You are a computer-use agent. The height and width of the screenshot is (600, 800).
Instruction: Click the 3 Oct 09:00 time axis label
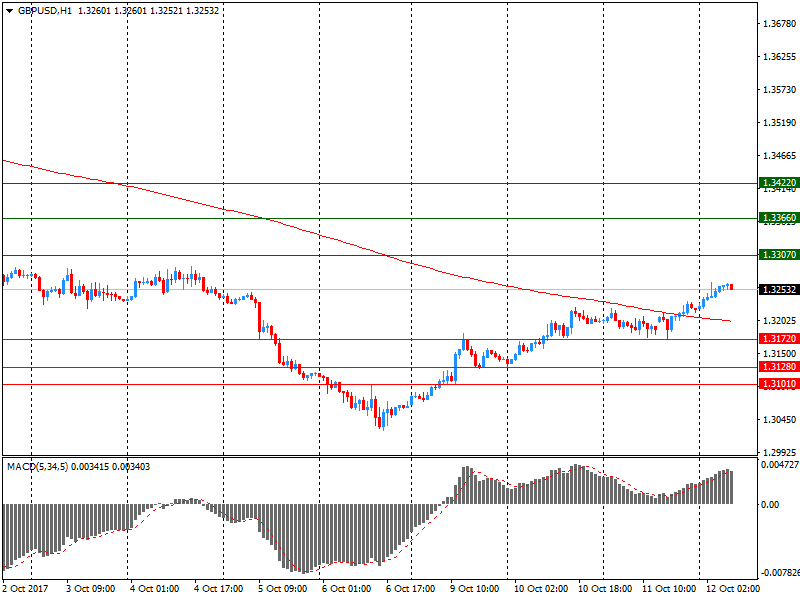click(x=91, y=588)
